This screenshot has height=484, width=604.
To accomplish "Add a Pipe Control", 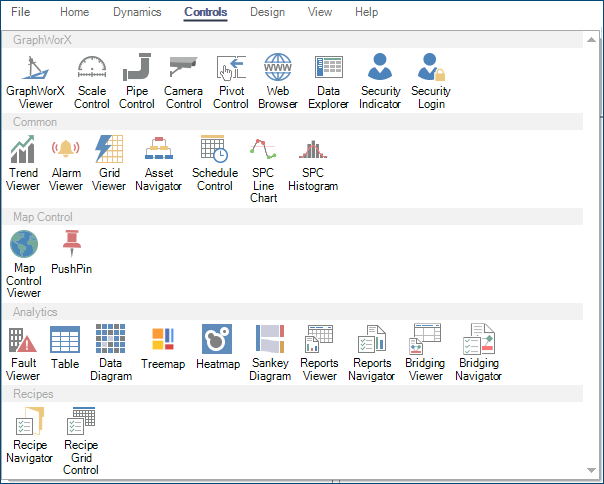I will pyautogui.click(x=137, y=80).
